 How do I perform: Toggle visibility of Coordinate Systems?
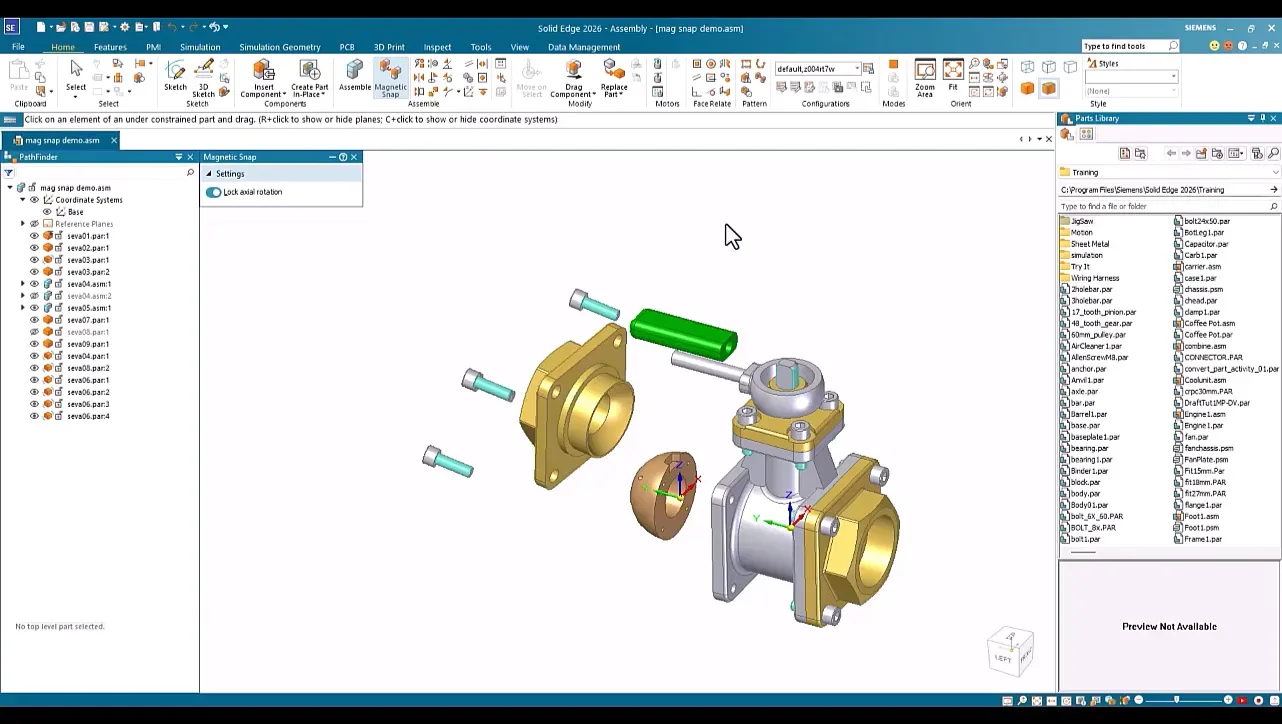[x=34, y=200]
